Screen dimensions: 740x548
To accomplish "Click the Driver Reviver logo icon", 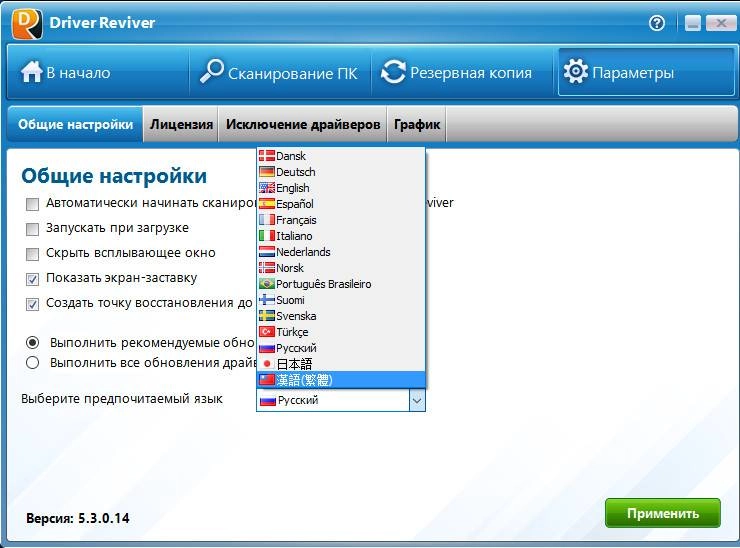I will tap(27, 24).
